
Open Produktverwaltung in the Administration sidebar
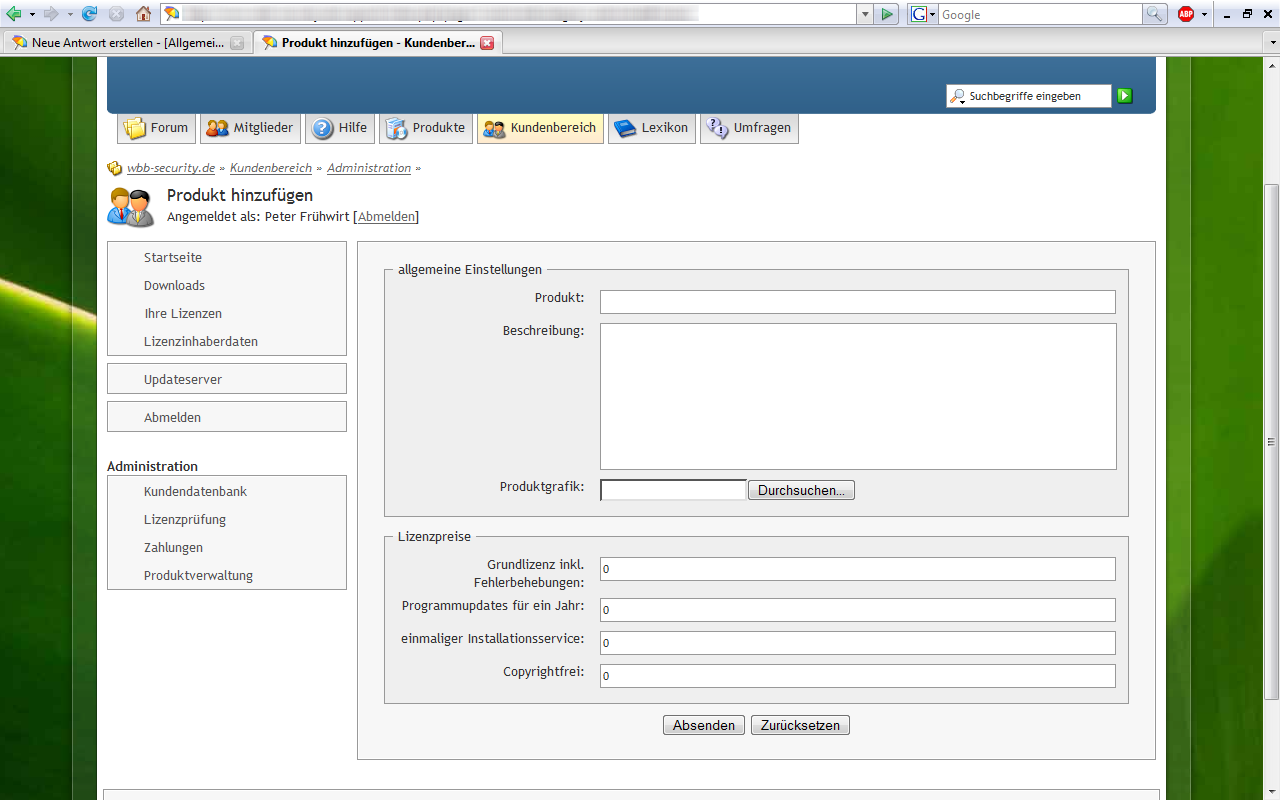[198, 576]
